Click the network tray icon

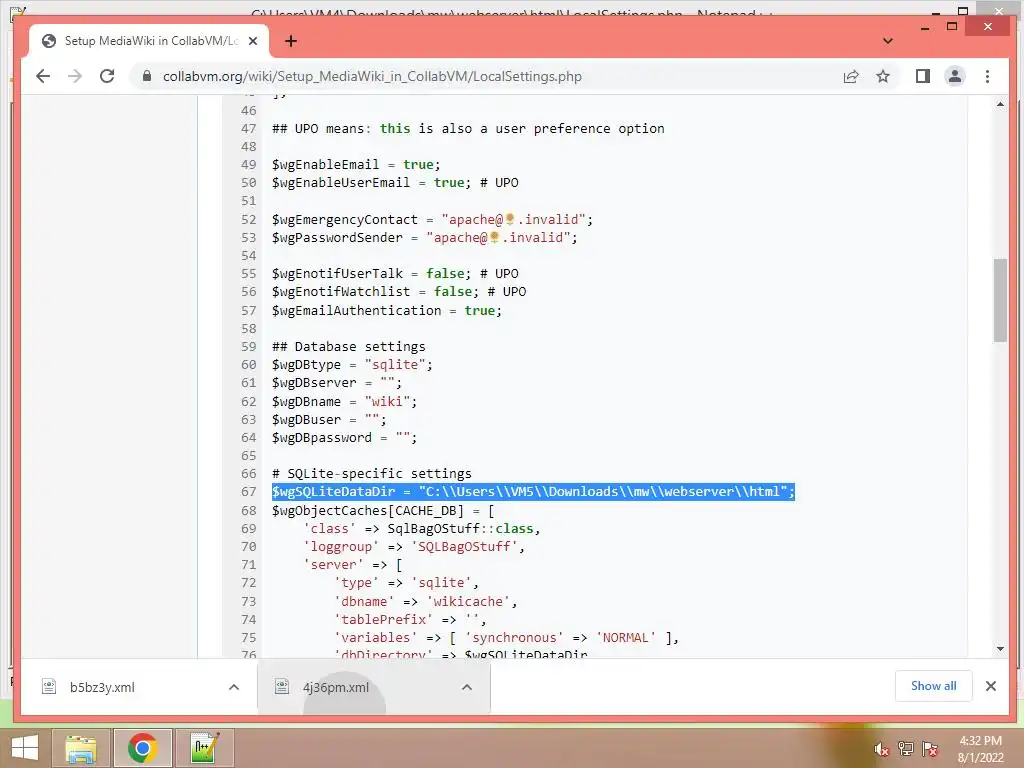tap(906, 749)
